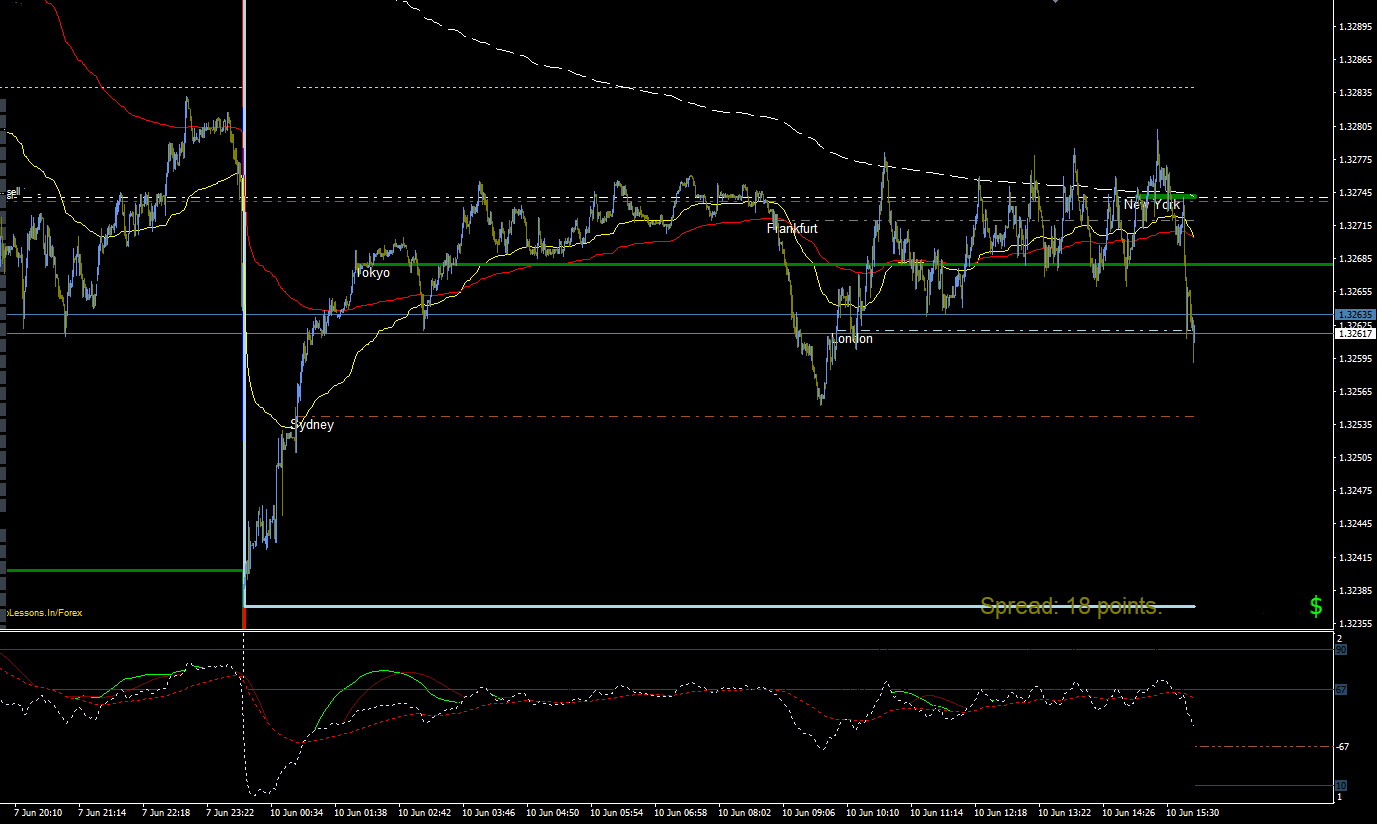This screenshot has width=1377, height=824.
Task: Click the '10 Jun 05:54' time label
Action: click(x=617, y=813)
